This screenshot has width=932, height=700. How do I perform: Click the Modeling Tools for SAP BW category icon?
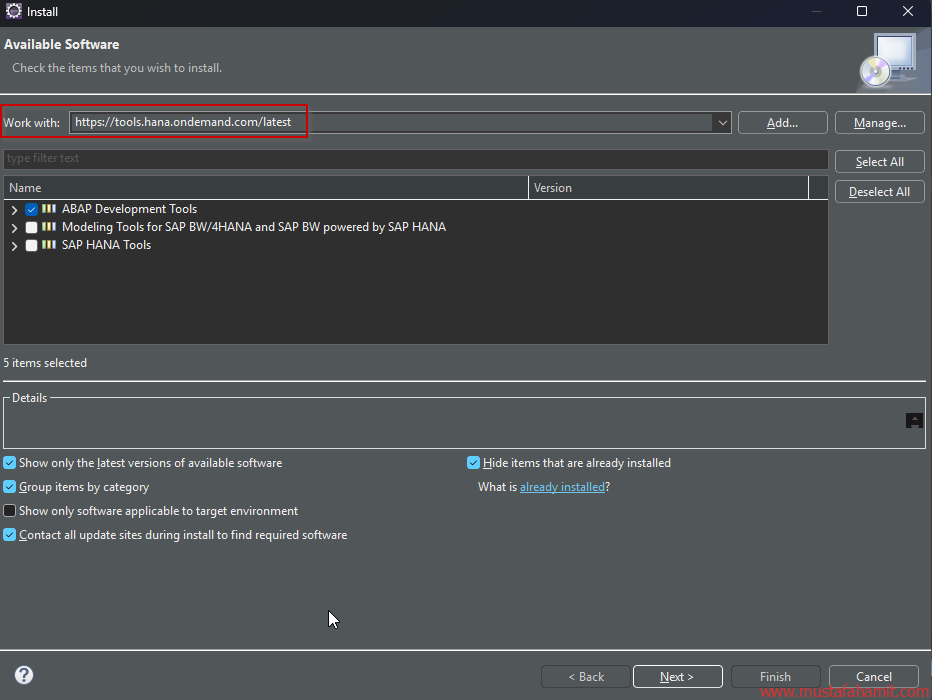tap(49, 227)
